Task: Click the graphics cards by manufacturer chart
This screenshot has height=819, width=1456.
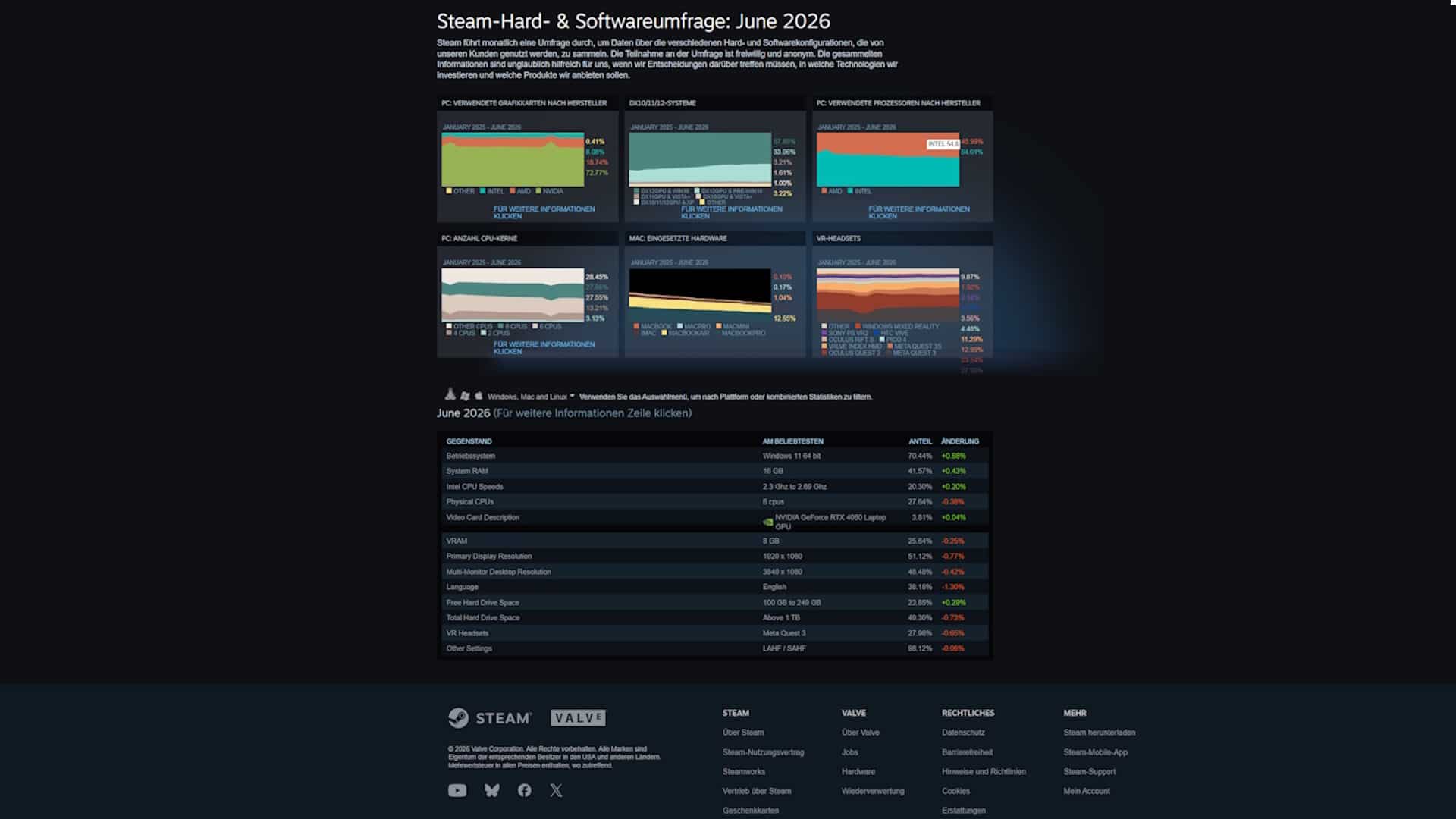Action: [513, 159]
